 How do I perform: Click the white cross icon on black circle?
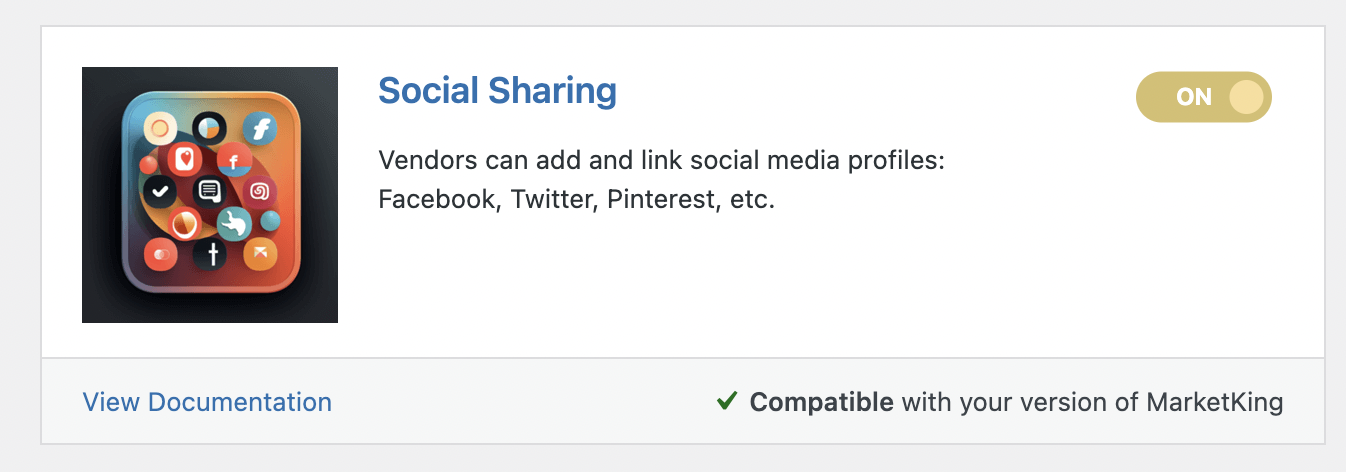[x=211, y=254]
